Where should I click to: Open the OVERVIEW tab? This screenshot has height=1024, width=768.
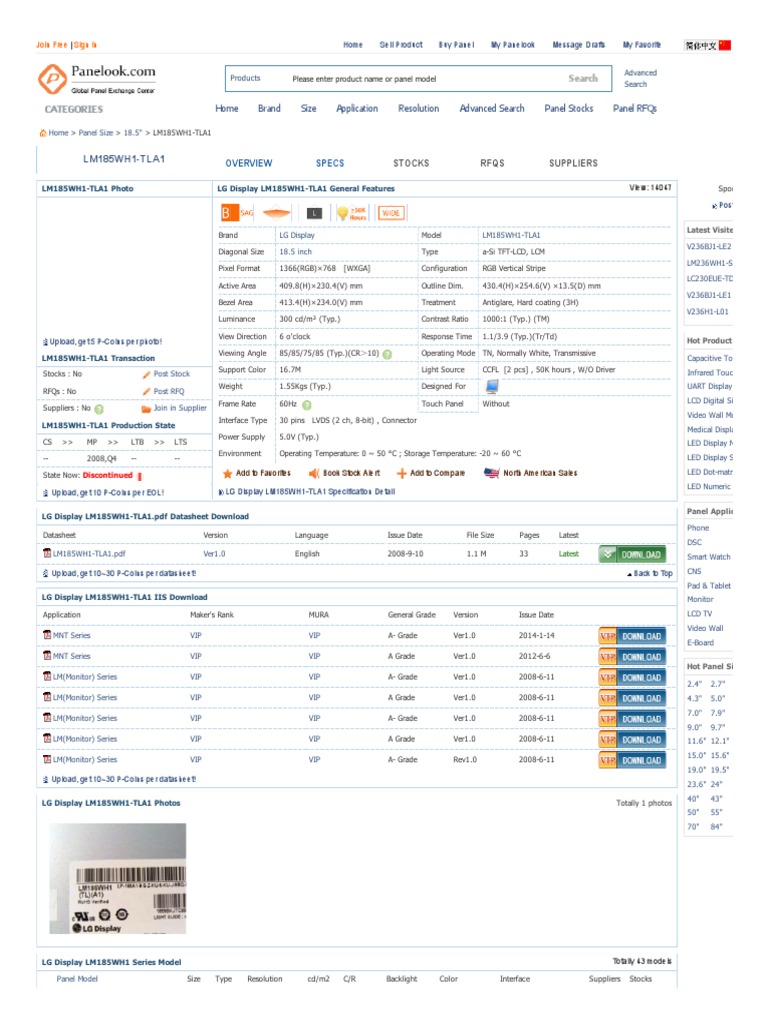coord(249,163)
